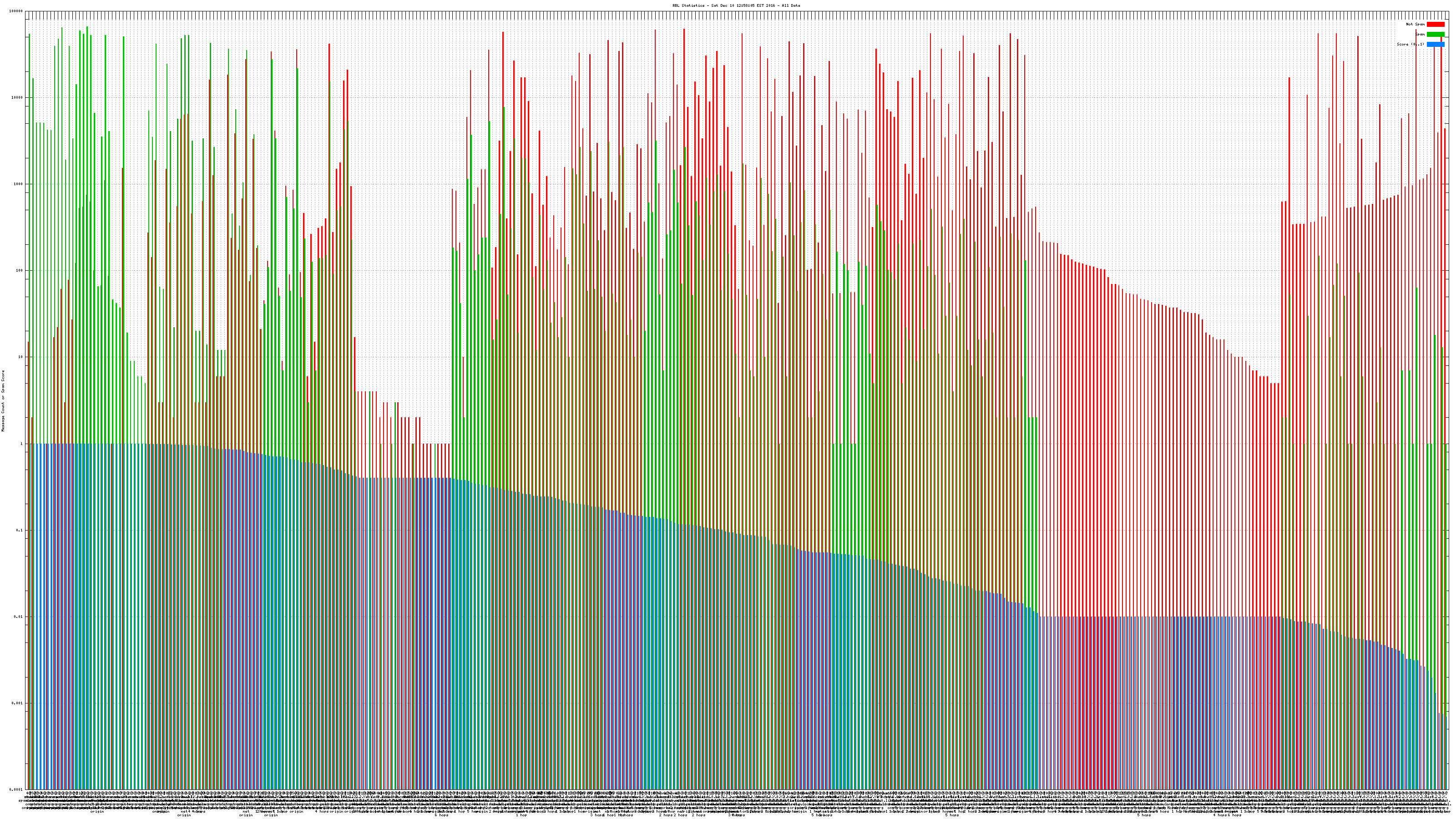The height and width of the screenshot is (819, 1456).
Task: Click the 100000 y-axis tick label
Action: point(16,11)
